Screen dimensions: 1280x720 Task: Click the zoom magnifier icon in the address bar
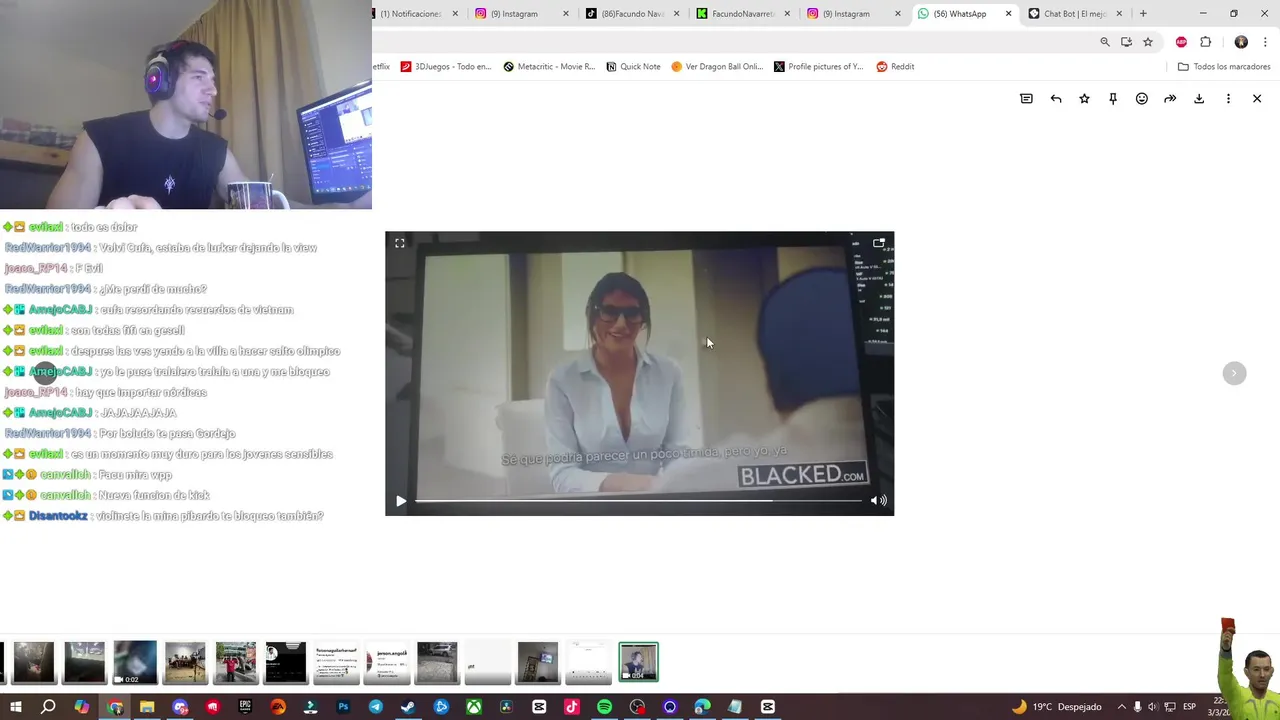(1105, 42)
